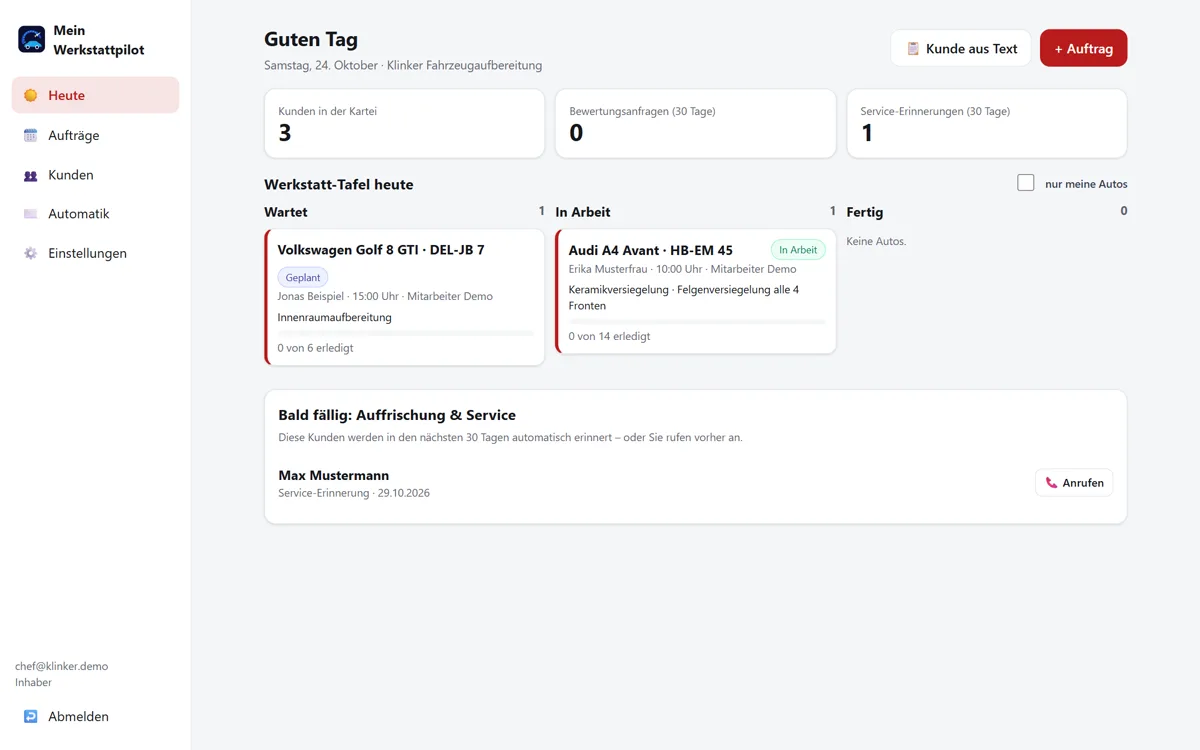Open the Heute menu item
Image resolution: width=1200 pixels, height=750 pixels.
pos(96,95)
